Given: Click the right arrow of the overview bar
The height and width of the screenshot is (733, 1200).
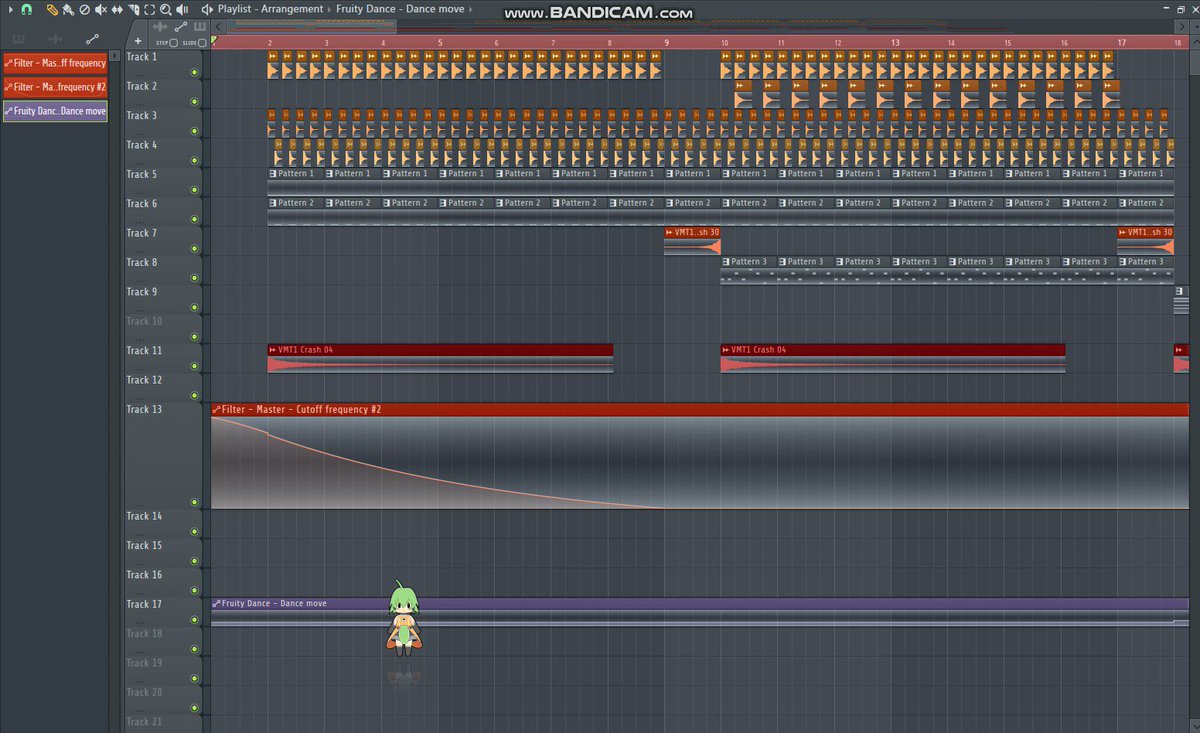Looking at the screenshot, I should [x=1182, y=27].
